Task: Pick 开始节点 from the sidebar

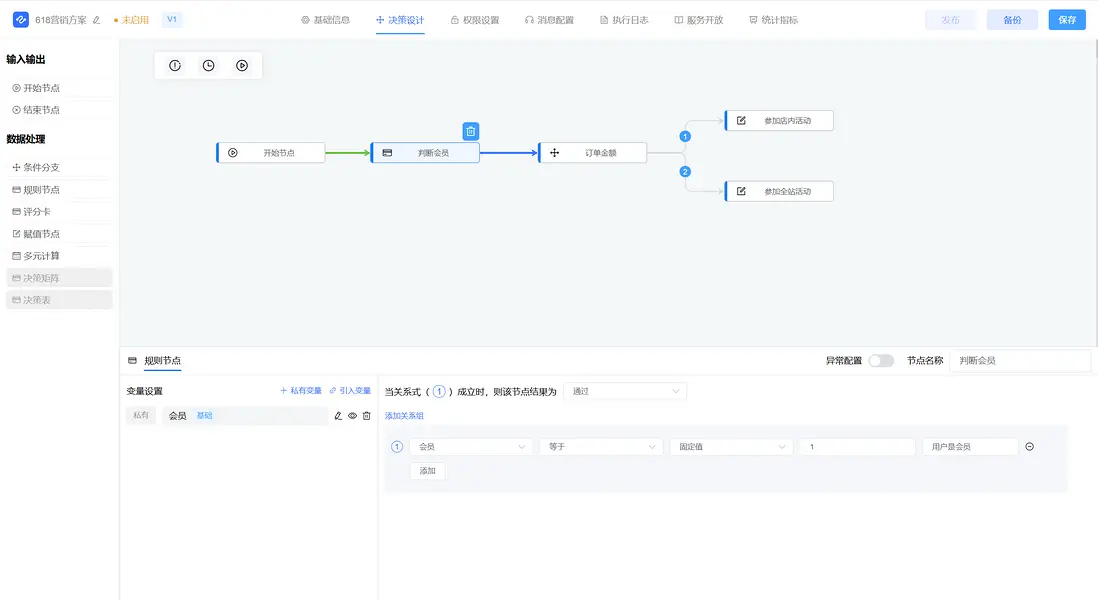Action: (x=59, y=88)
